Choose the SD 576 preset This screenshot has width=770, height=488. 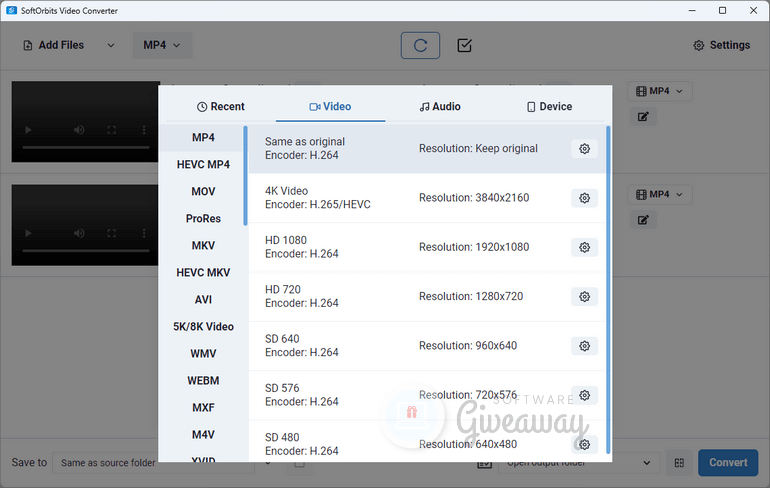(x=427, y=395)
